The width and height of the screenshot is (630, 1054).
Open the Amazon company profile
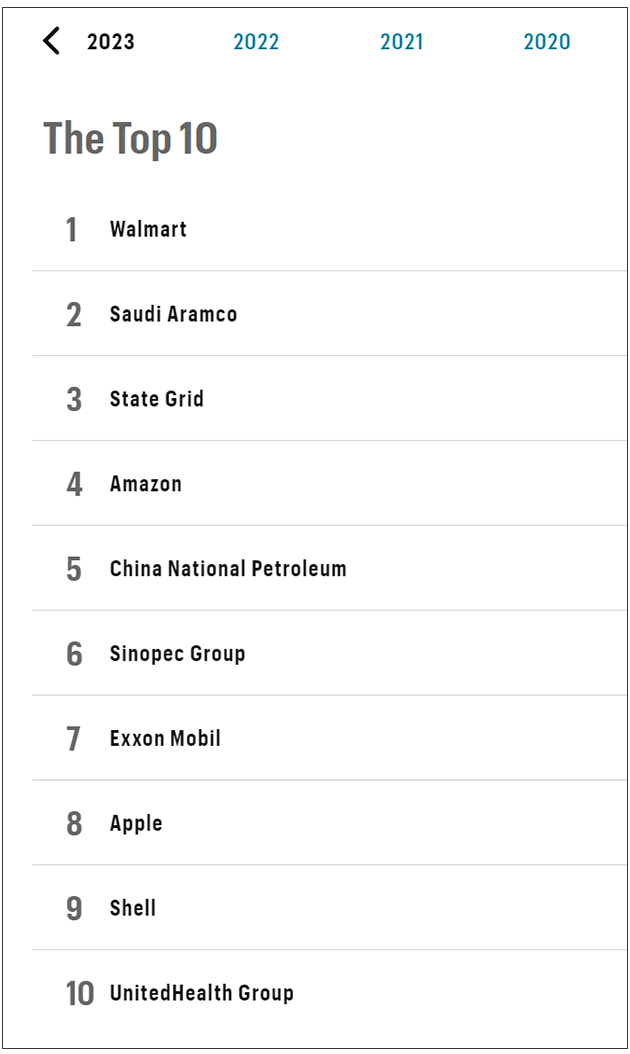tap(146, 484)
